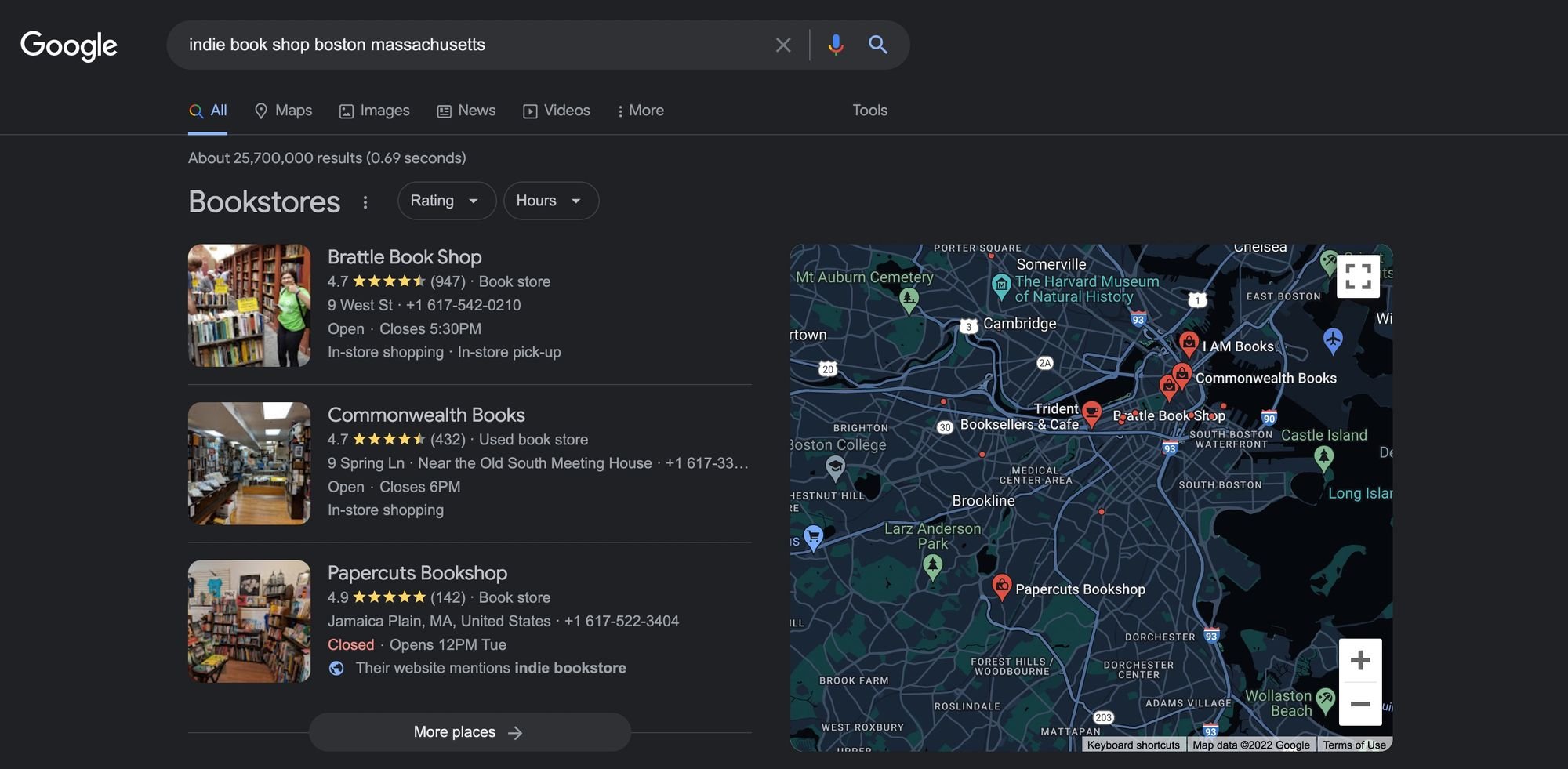
Task: Start voice search with microphone
Action: coord(836,45)
